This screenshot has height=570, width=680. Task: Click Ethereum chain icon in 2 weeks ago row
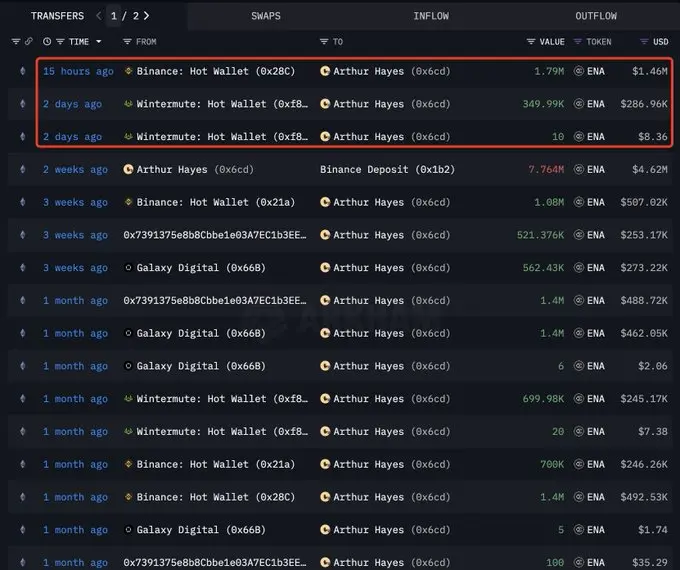23,170
